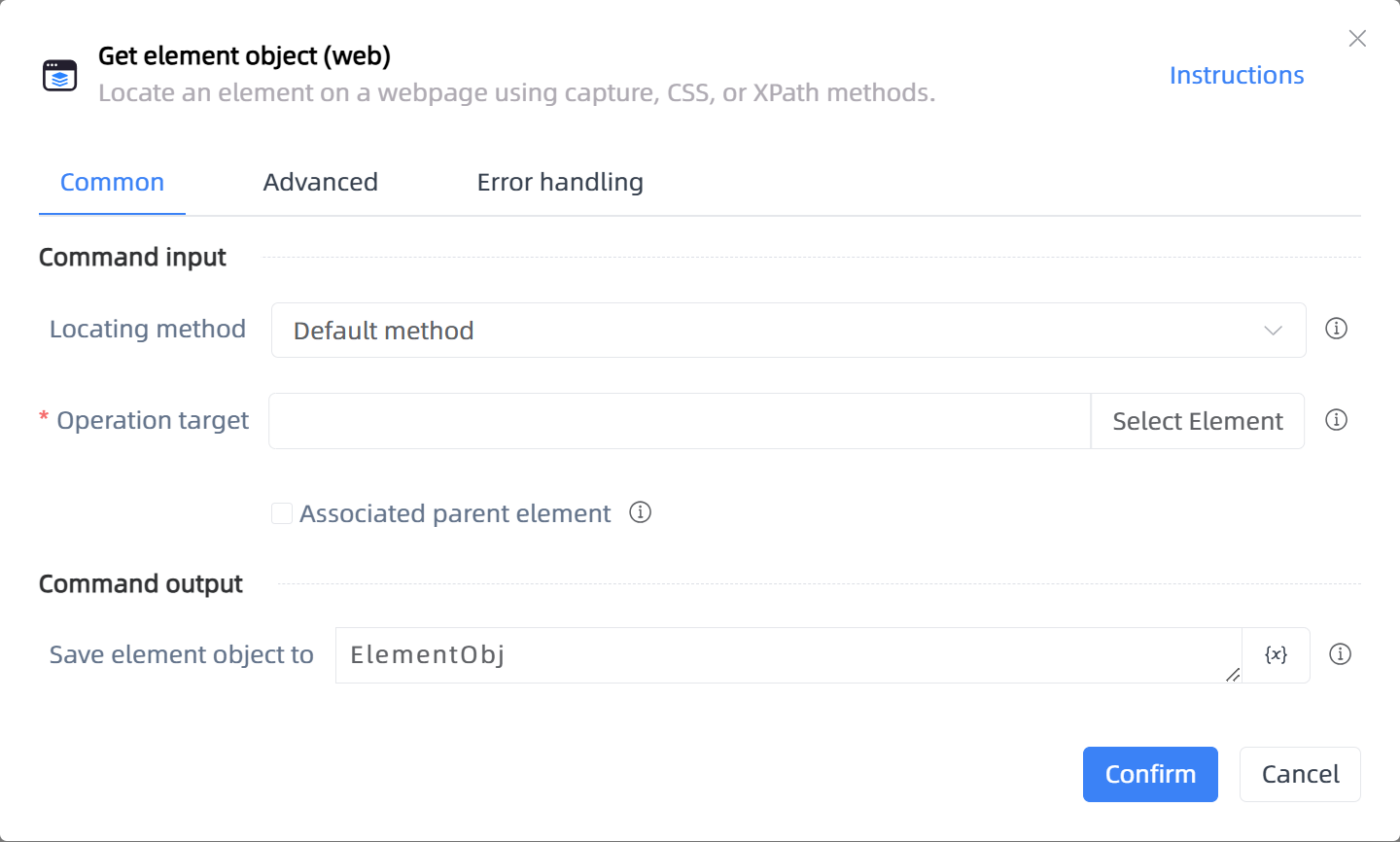Show info icon for Save element object

(1340, 654)
